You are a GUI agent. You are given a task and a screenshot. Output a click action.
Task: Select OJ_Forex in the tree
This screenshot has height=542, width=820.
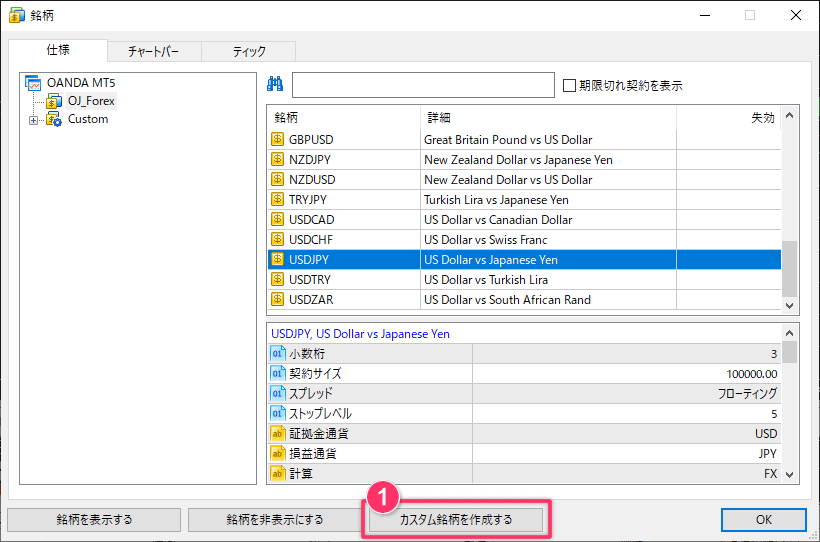pyautogui.click(x=92, y=100)
